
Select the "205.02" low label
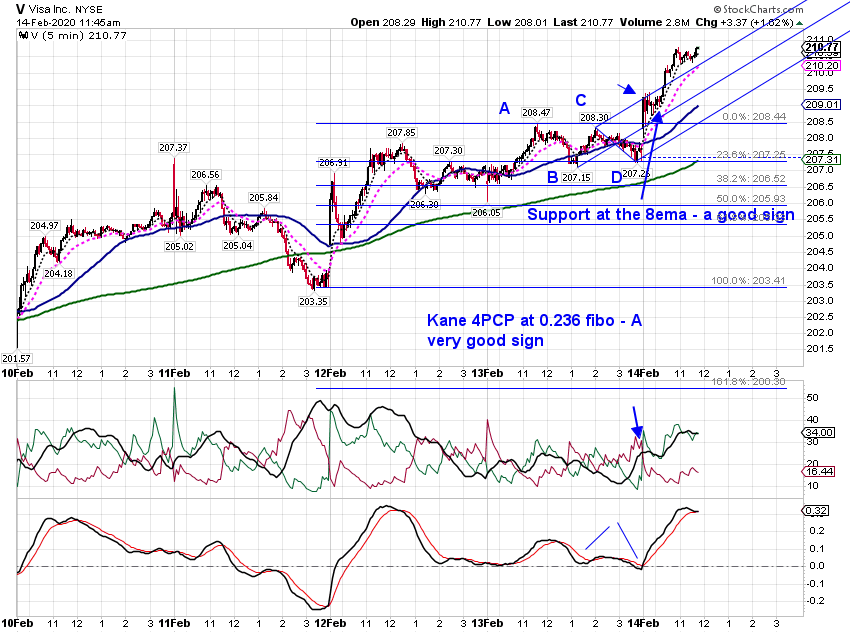pyautogui.click(x=179, y=247)
